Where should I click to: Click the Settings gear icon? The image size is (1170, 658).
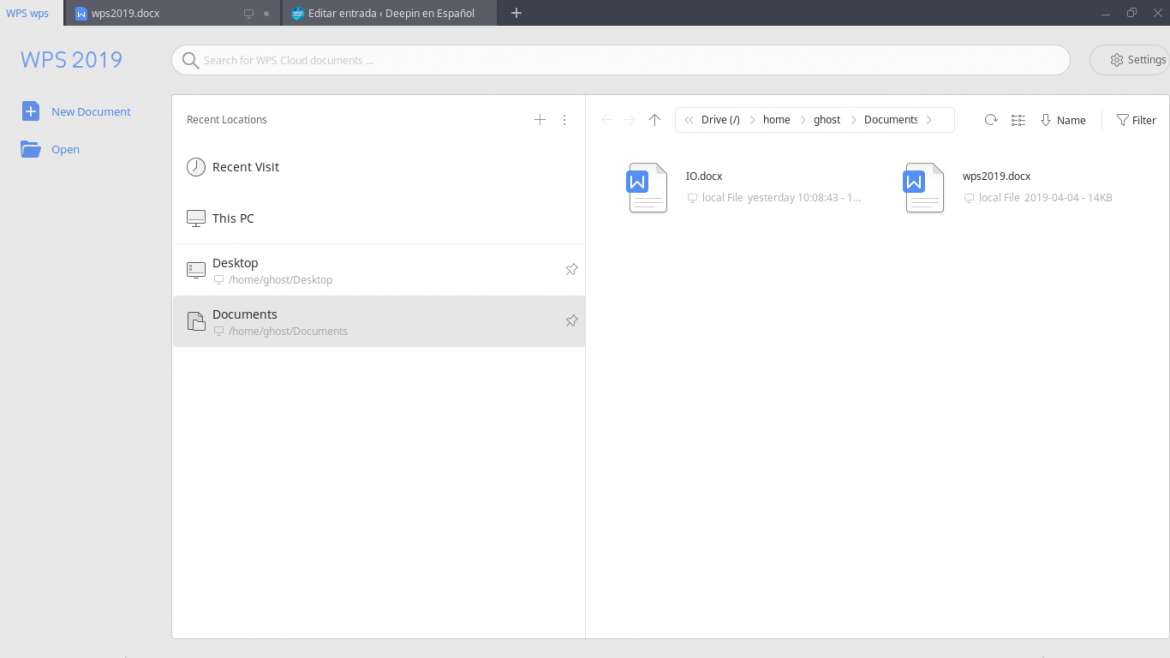[x=1116, y=60]
